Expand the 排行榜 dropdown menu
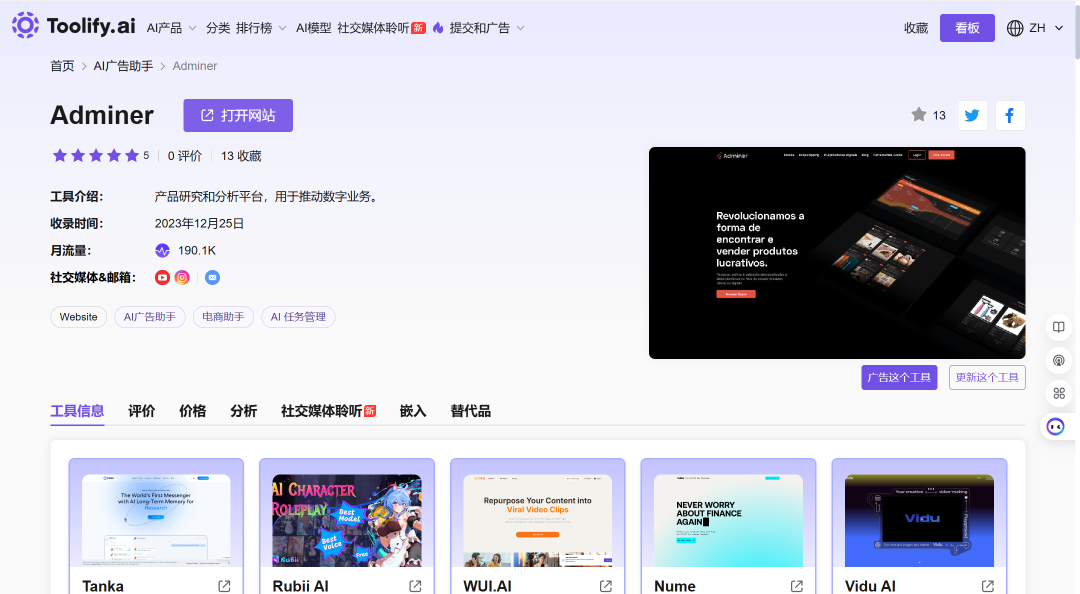Image resolution: width=1080 pixels, height=594 pixels. point(261,28)
